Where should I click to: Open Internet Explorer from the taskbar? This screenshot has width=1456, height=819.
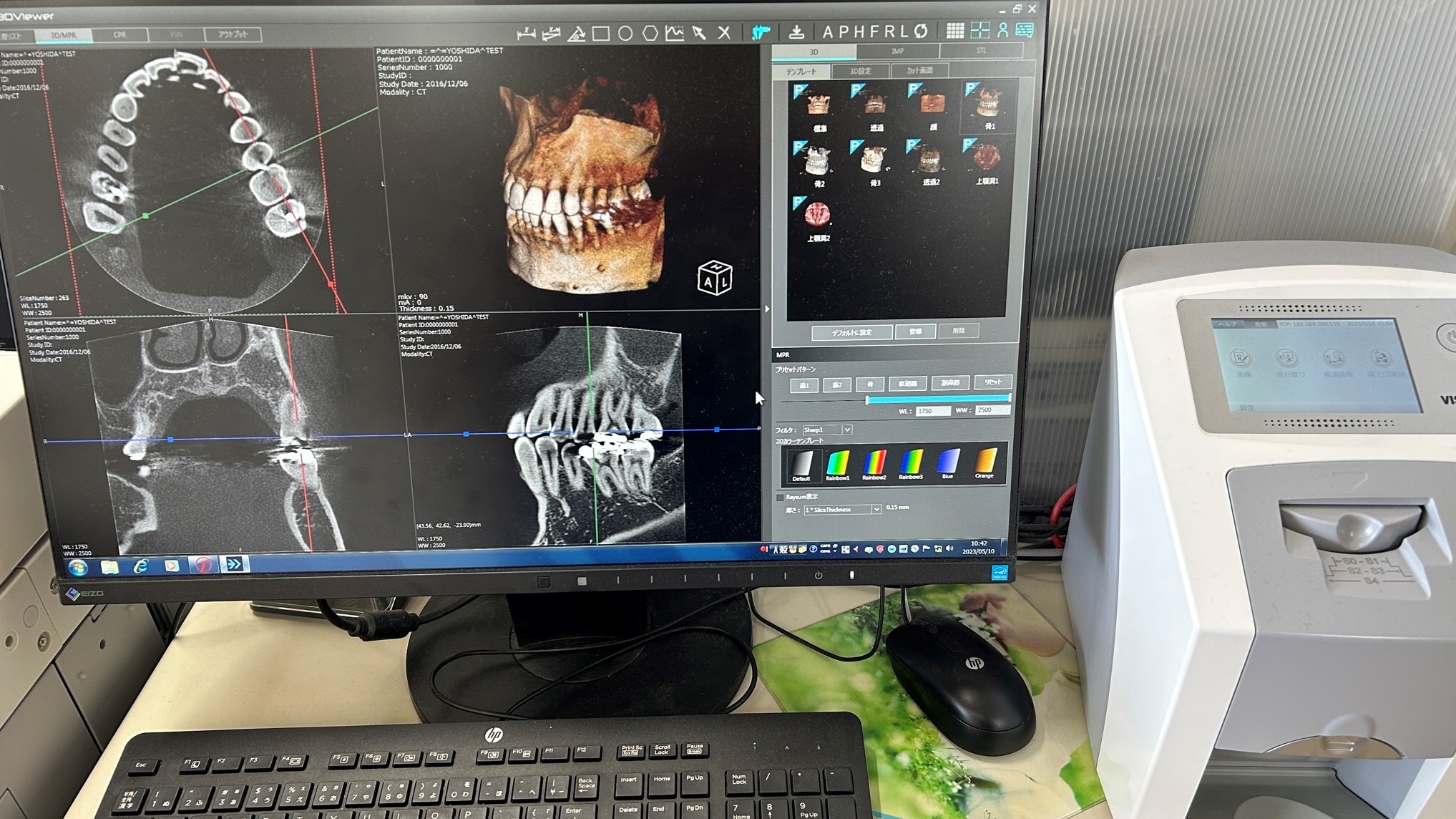pos(141,566)
